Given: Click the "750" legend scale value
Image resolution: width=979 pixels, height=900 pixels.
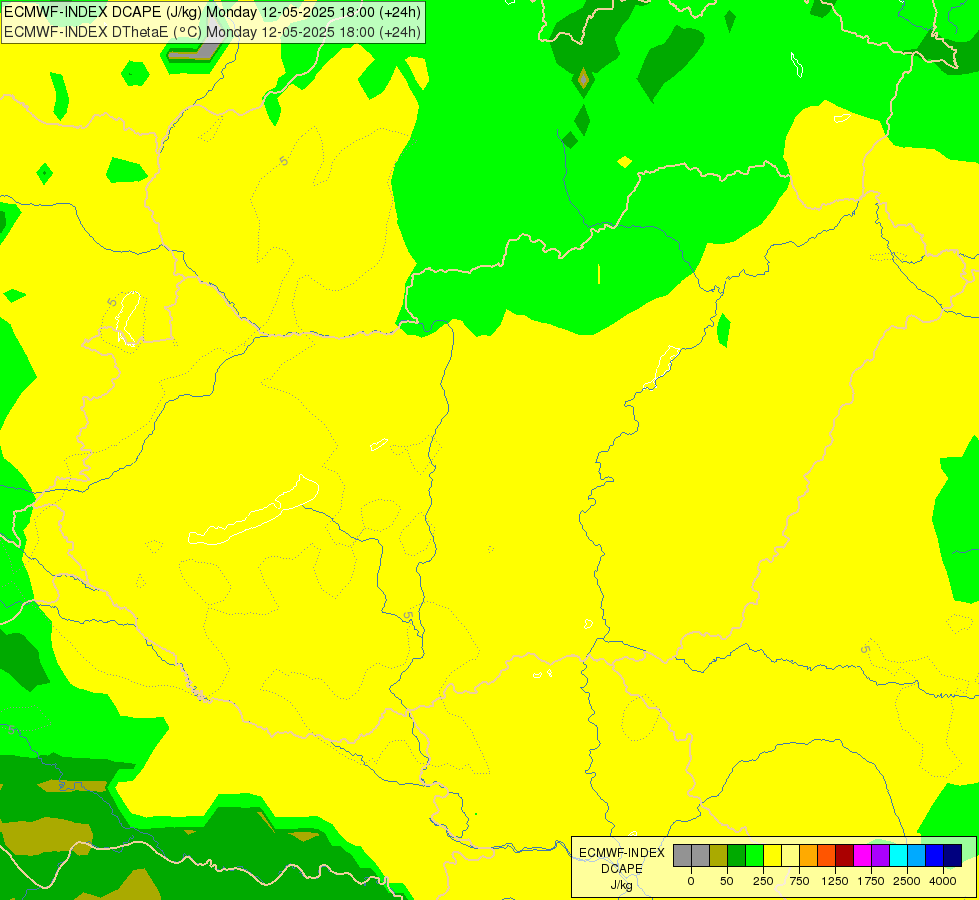Looking at the screenshot, I should (799, 881).
